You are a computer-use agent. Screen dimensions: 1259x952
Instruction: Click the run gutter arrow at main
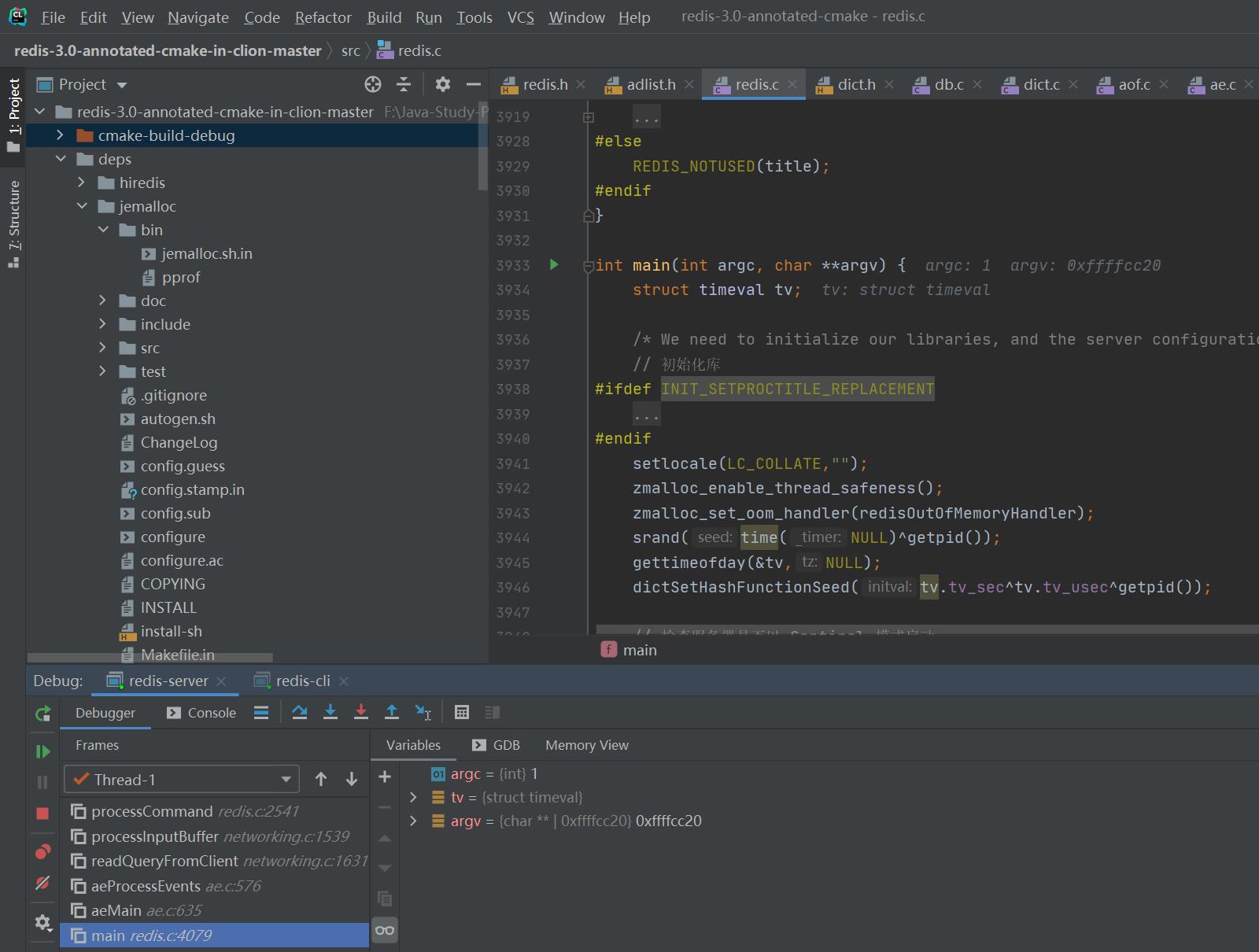pos(554,265)
